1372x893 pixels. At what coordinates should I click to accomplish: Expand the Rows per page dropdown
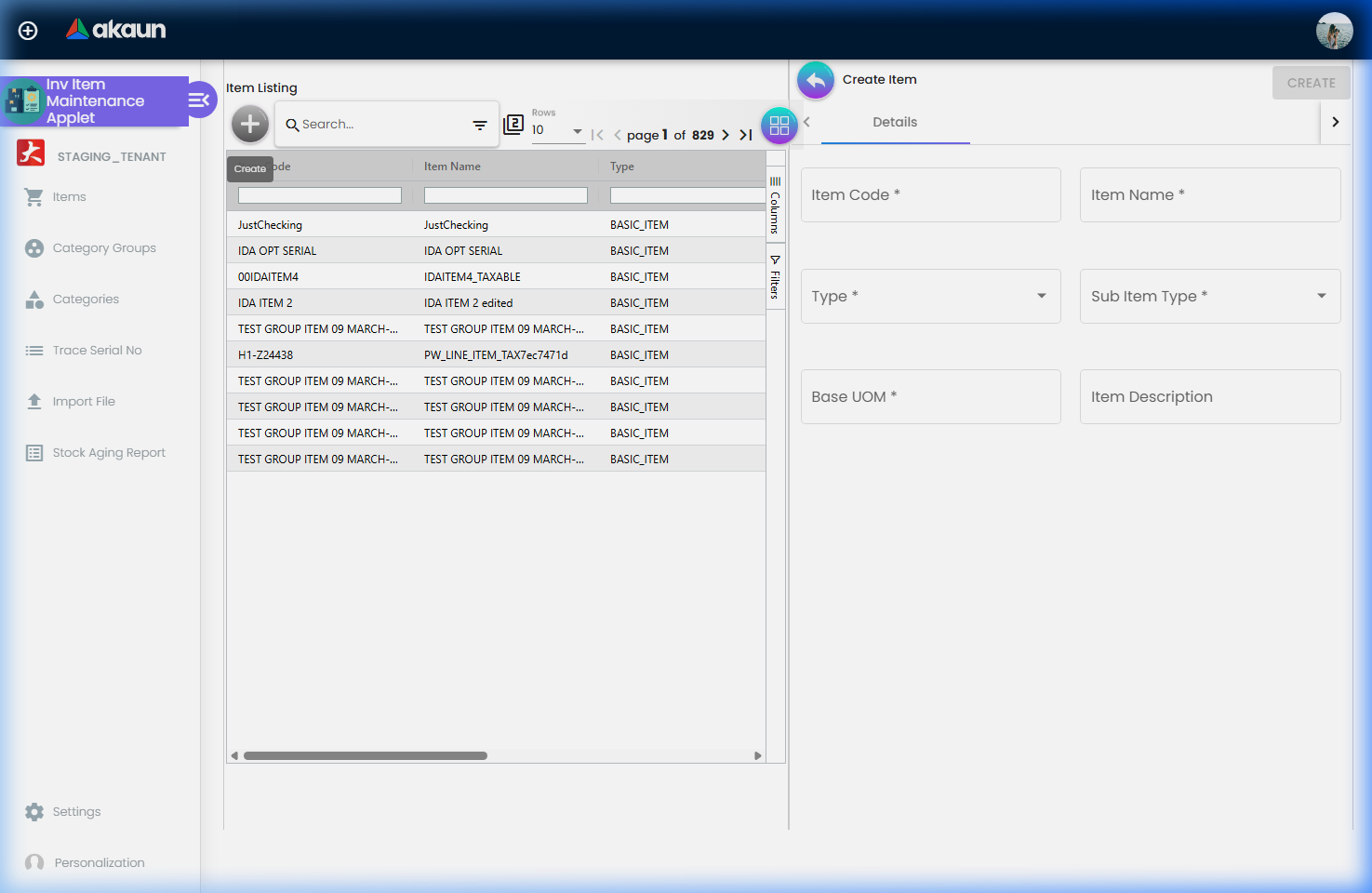click(x=577, y=131)
